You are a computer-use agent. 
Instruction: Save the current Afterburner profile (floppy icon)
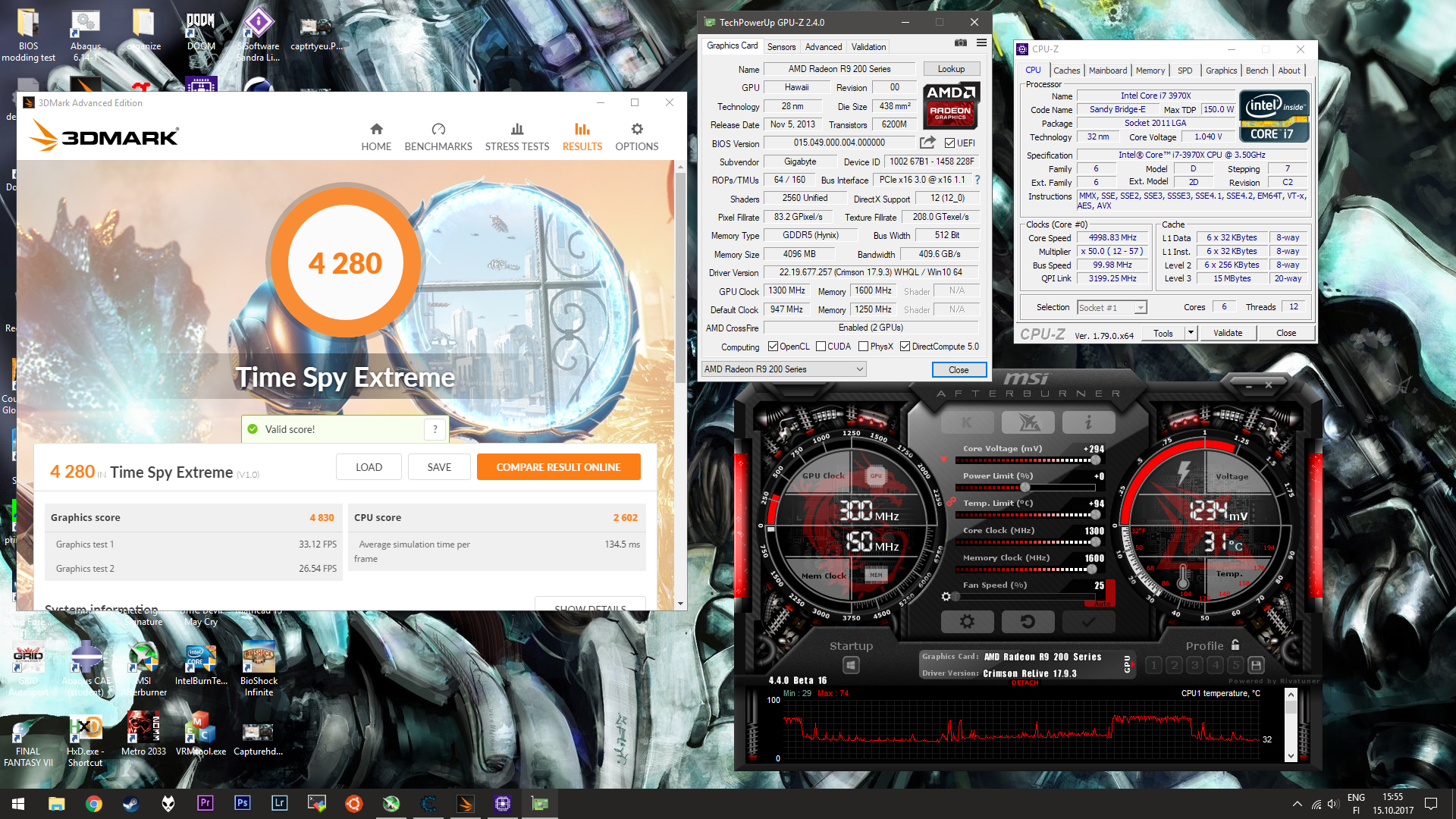coord(1256,665)
